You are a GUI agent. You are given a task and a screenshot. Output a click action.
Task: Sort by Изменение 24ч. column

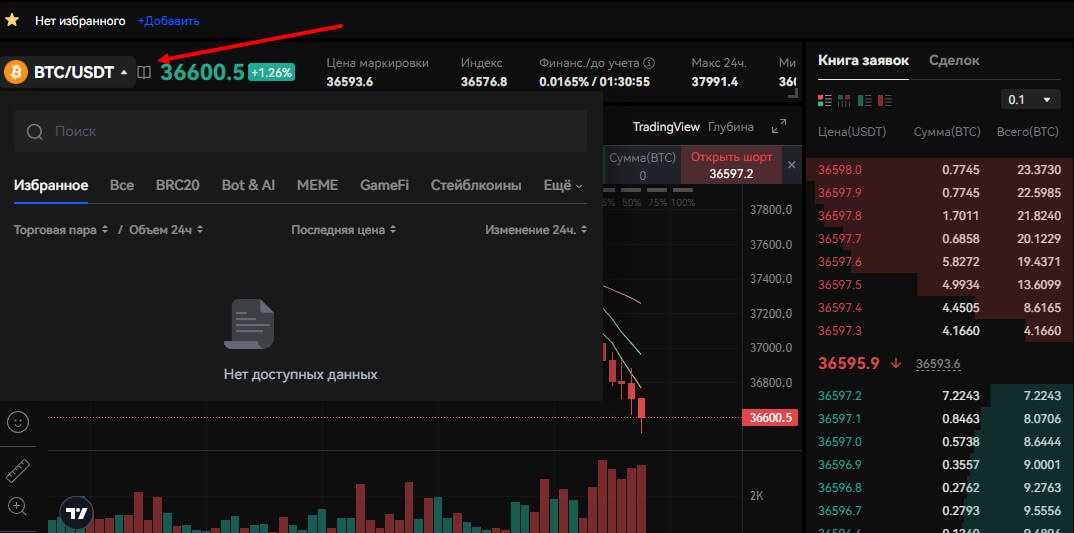click(535, 230)
